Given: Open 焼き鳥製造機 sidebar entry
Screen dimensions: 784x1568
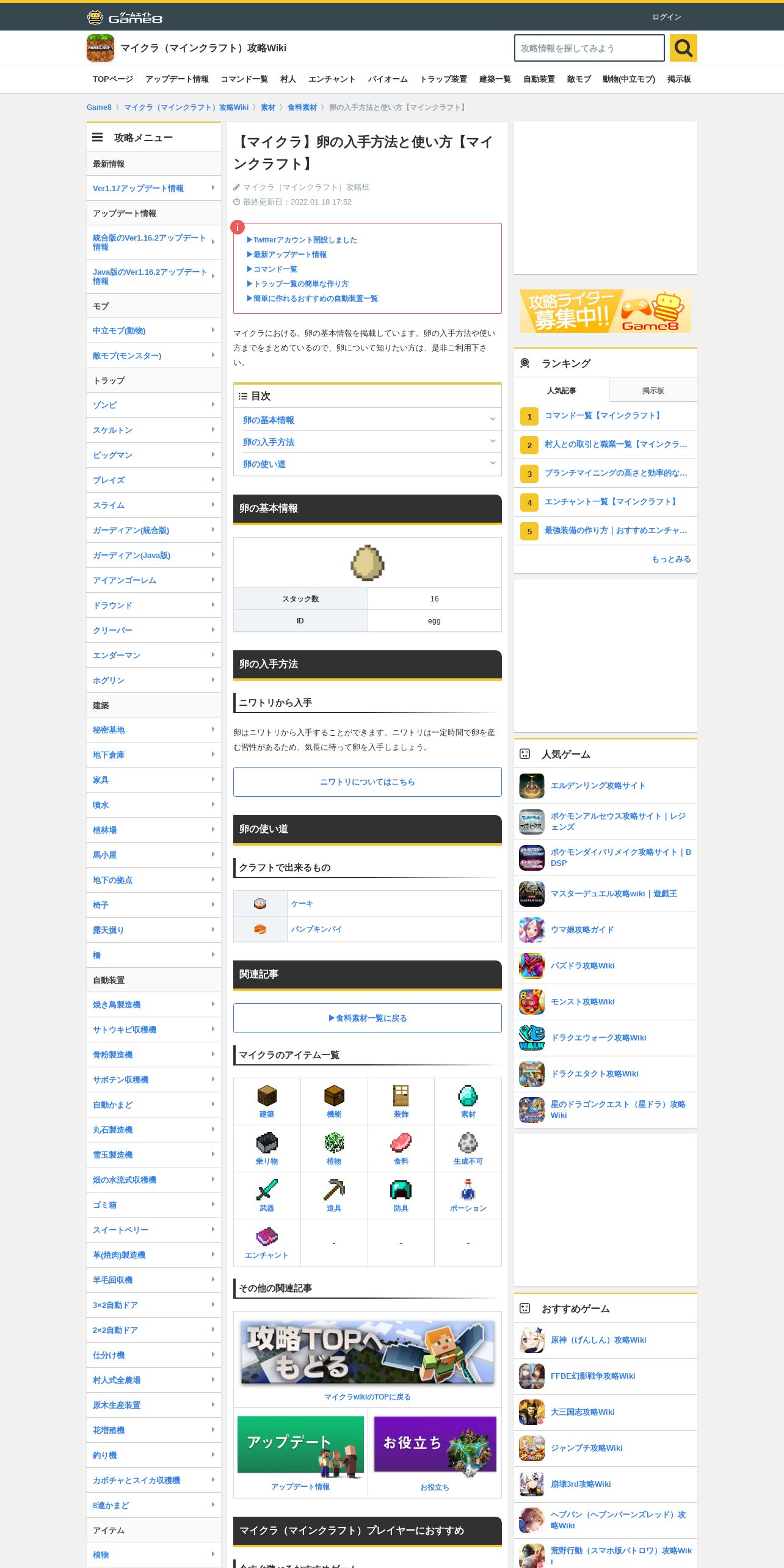Looking at the screenshot, I should [x=154, y=1004].
